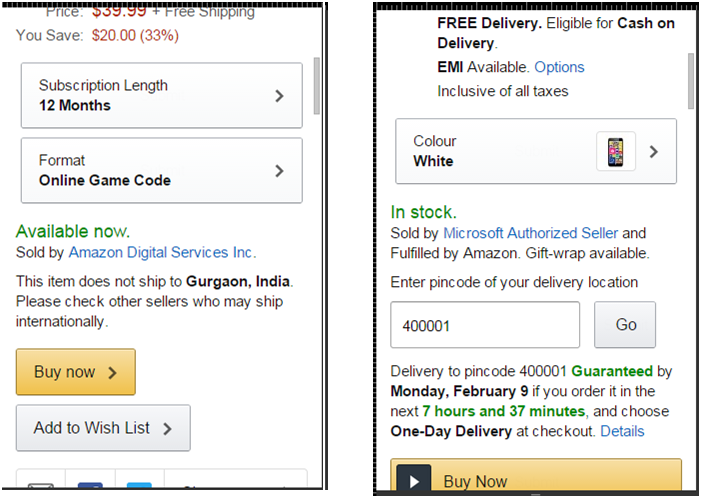Open the Subscription Length 12 Months selector

click(x=161, y=96)
